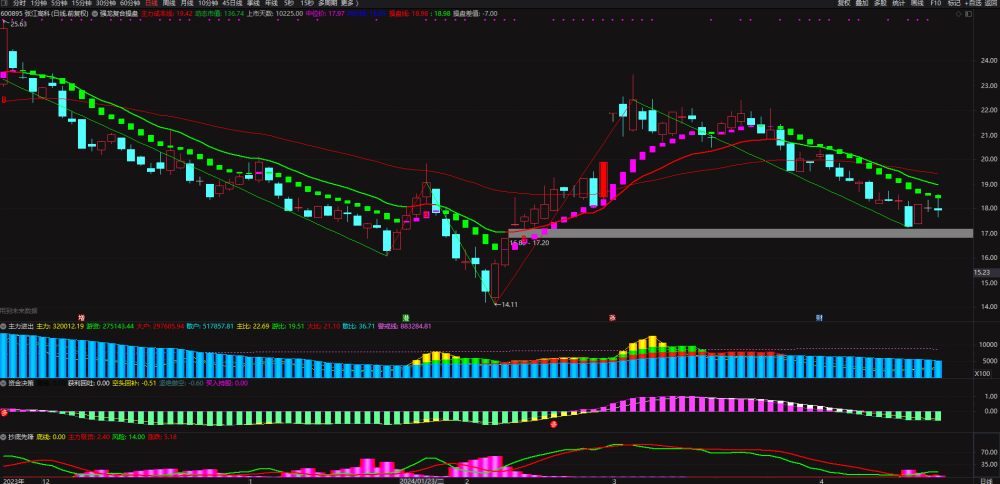Image resolution: width=1000 pixels, height=484 pixels.
Task: Open the 统计 statistics menu
Action: point(899,3)
